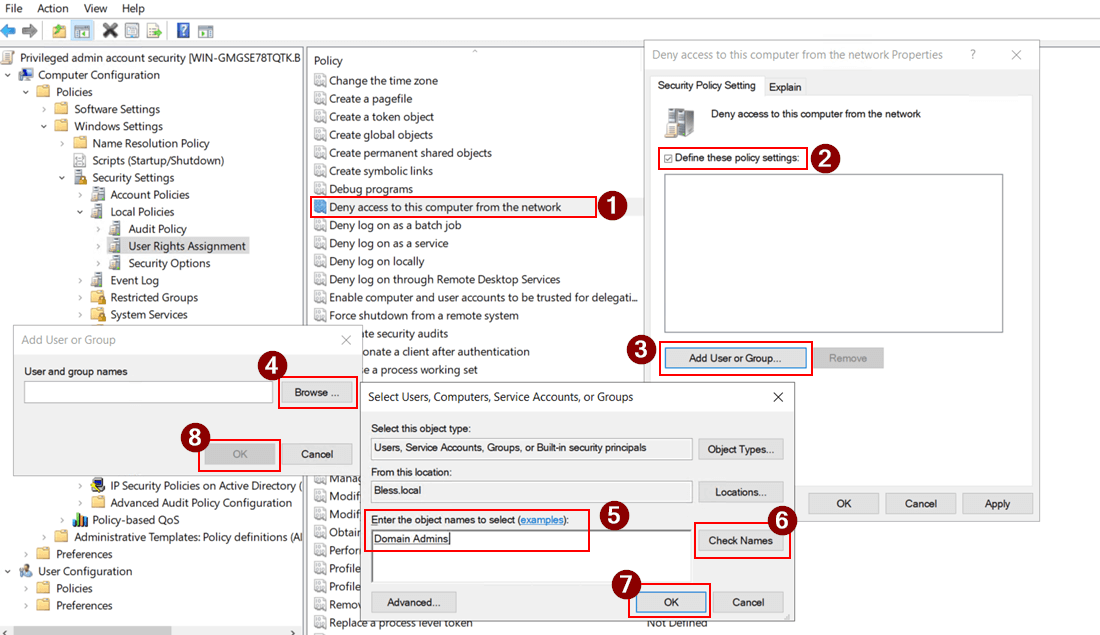Click the Forward navigation arrow
Image resolution: width=1100 pixels, height=635 pixels.
(x=31, y=30)
